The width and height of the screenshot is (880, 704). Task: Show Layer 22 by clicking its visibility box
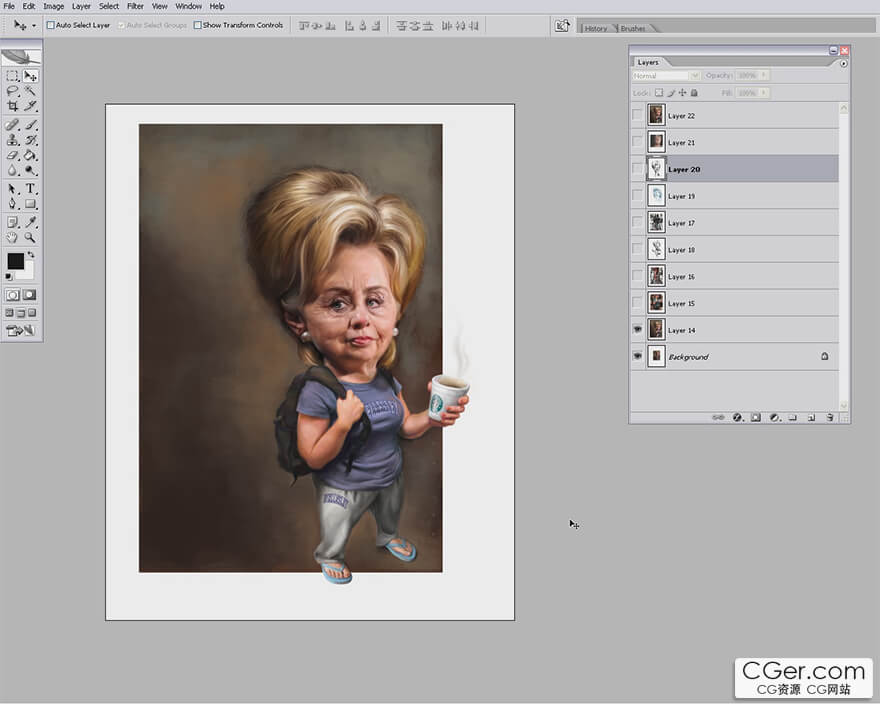[637, 115]
